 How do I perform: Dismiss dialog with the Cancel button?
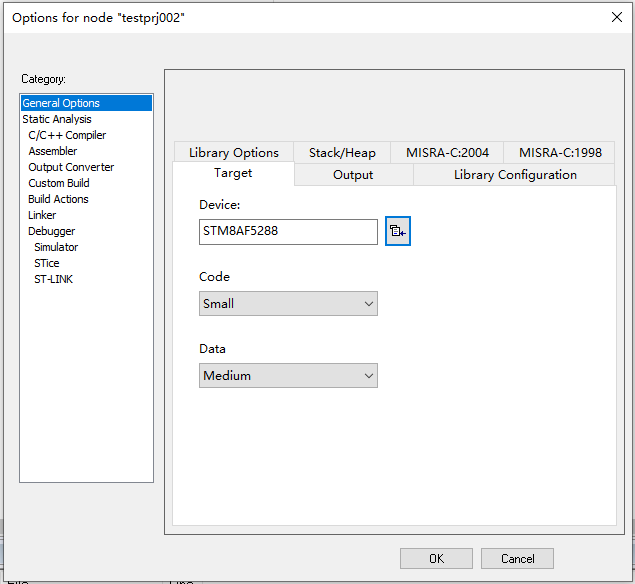(517, 558)
